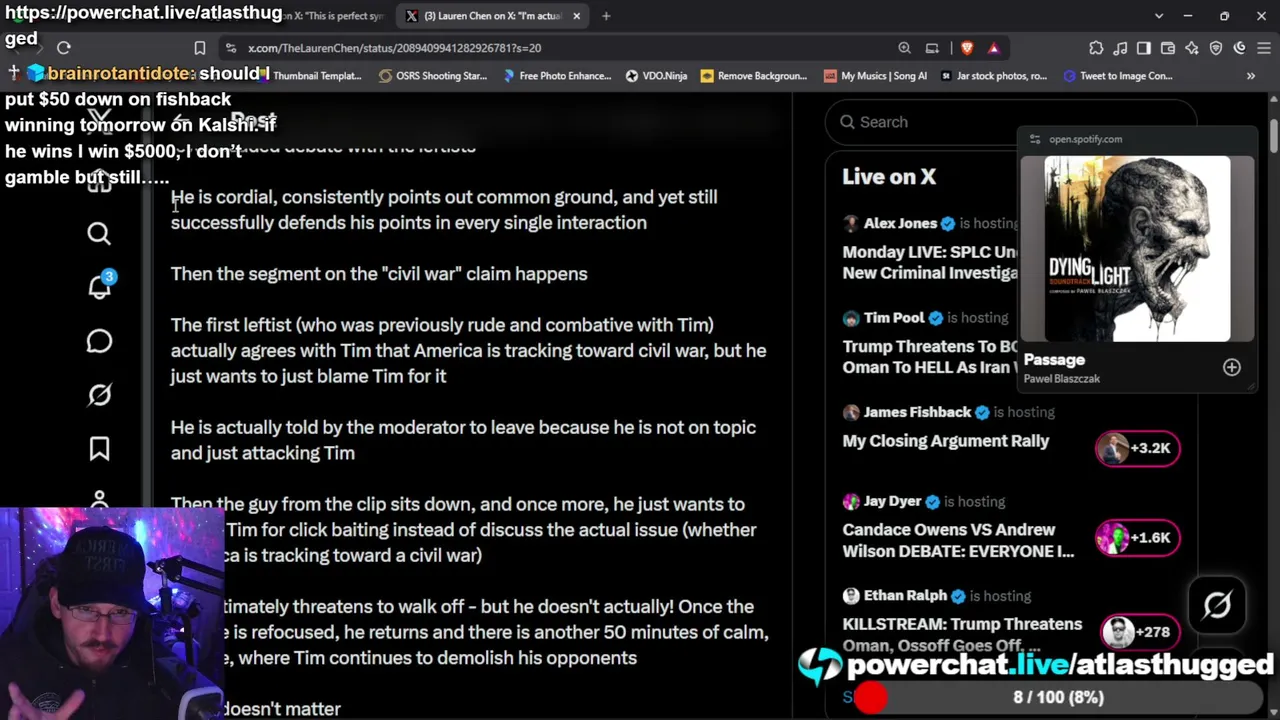Screen dimensions: 1280x720
Task: Click the +278 listeners badge
Action: [x=1138, y=632]
